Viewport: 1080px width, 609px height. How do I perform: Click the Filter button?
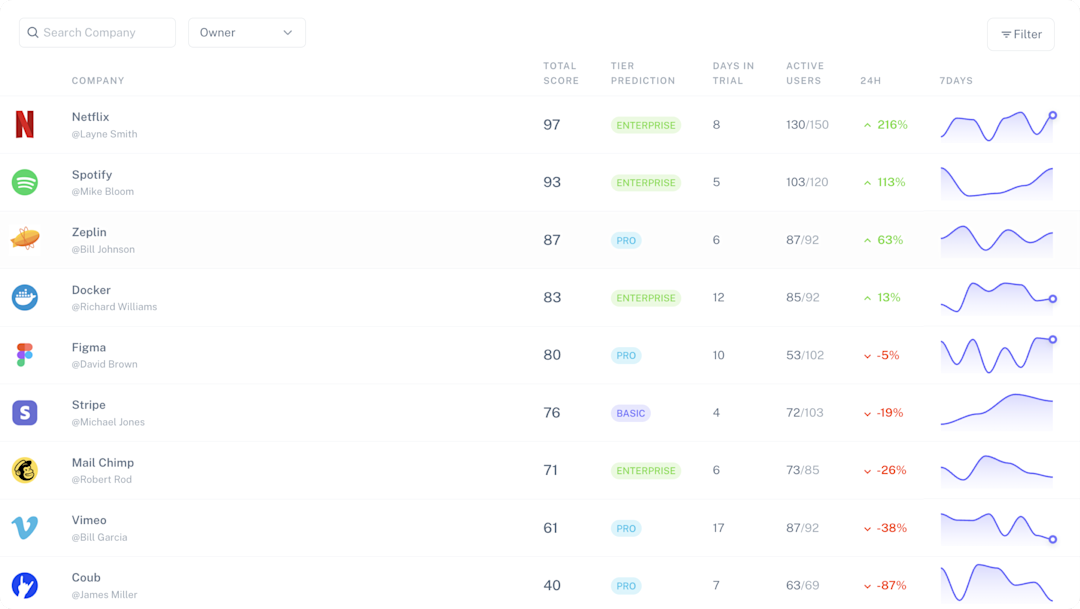(x=1021, y=34)
